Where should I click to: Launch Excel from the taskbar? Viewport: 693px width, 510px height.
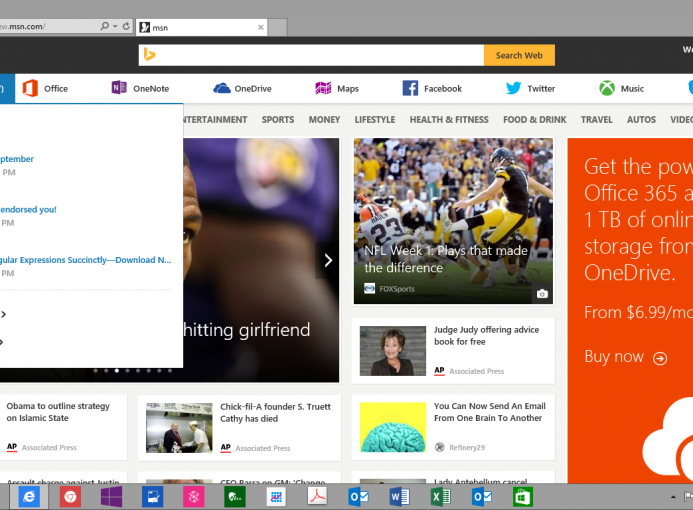coord(441,497)
